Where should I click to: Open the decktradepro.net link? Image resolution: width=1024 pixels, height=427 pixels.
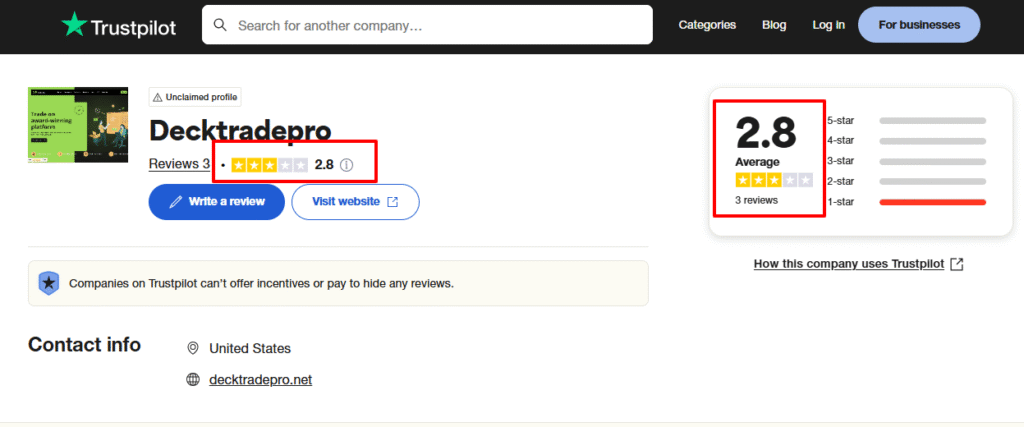pyautogui.click(x=261, y=379)
